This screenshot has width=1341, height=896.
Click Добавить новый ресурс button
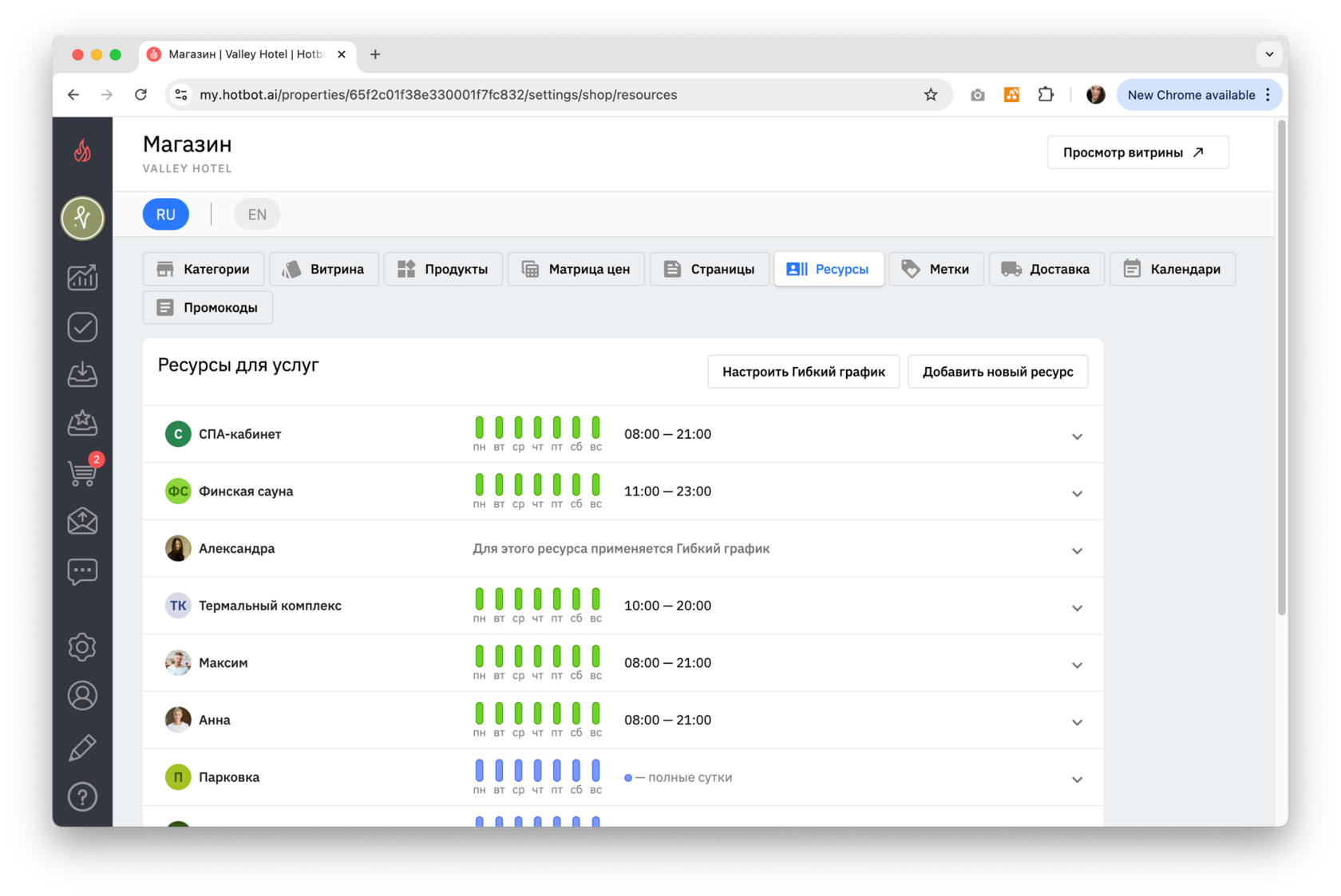click(x=998, y=372)
